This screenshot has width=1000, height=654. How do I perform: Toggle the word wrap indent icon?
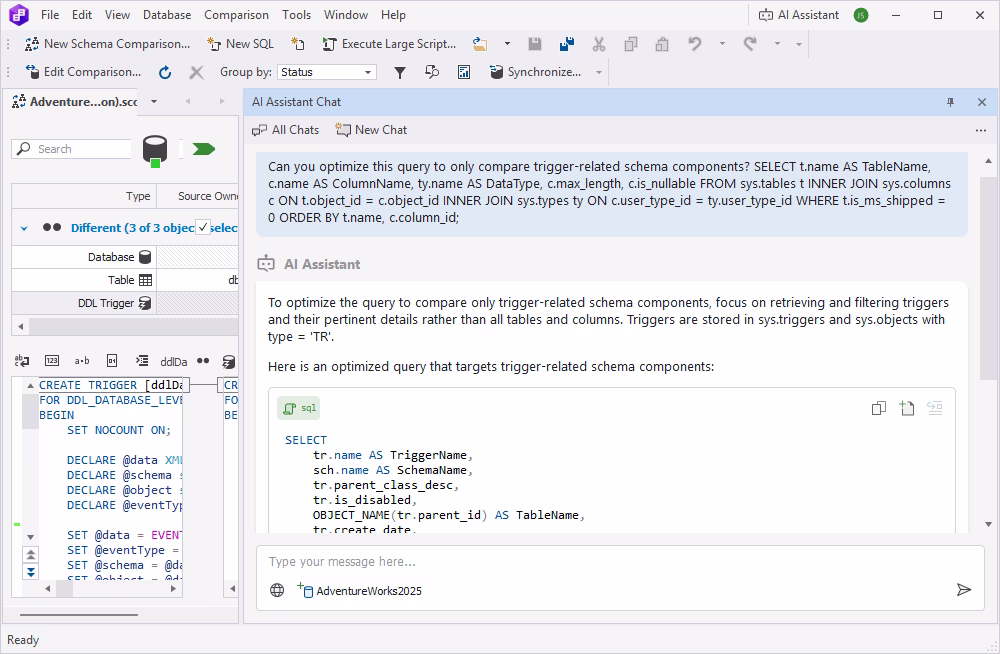click(142, 361)
